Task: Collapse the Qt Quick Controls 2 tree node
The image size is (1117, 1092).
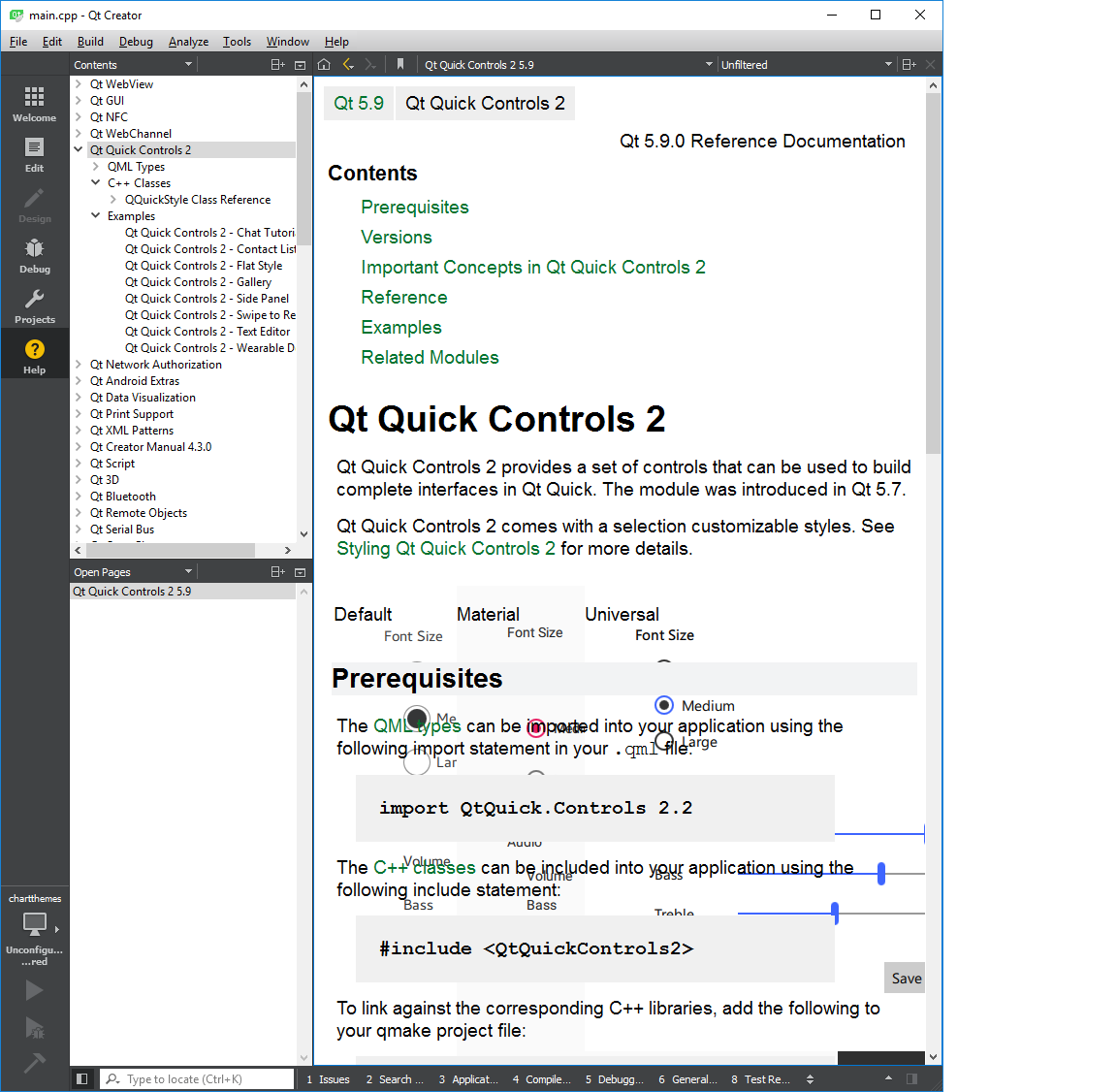Action: point(79,150)
